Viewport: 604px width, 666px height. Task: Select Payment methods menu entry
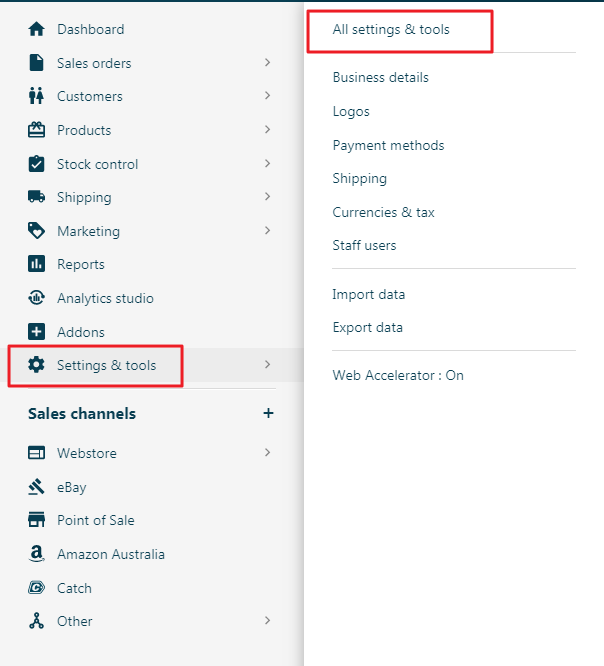tap(388, 146)
